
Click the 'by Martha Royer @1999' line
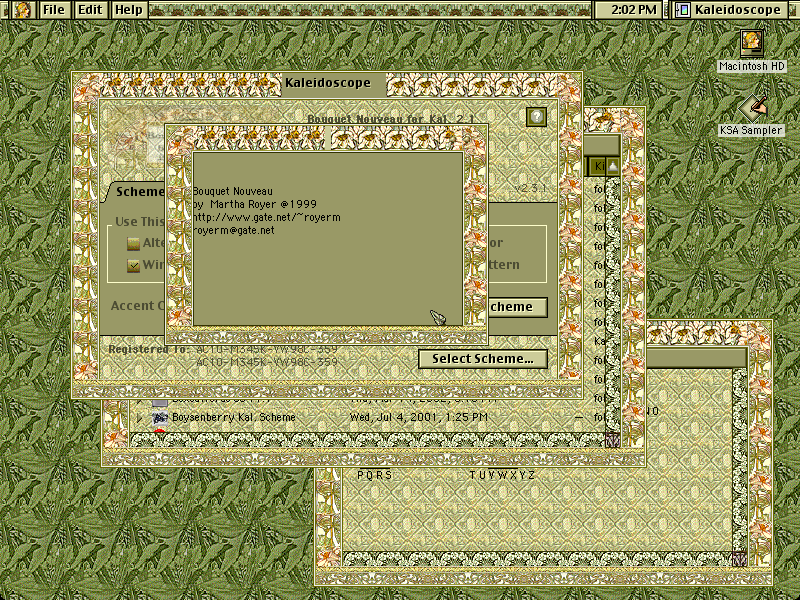tap(255, 204)
